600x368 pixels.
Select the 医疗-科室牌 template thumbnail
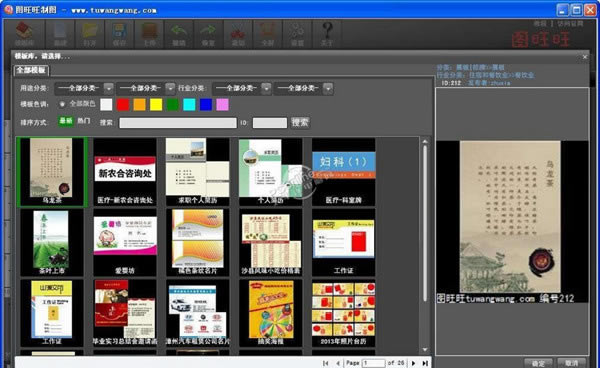pyautogui.click(x=344, y=172)
